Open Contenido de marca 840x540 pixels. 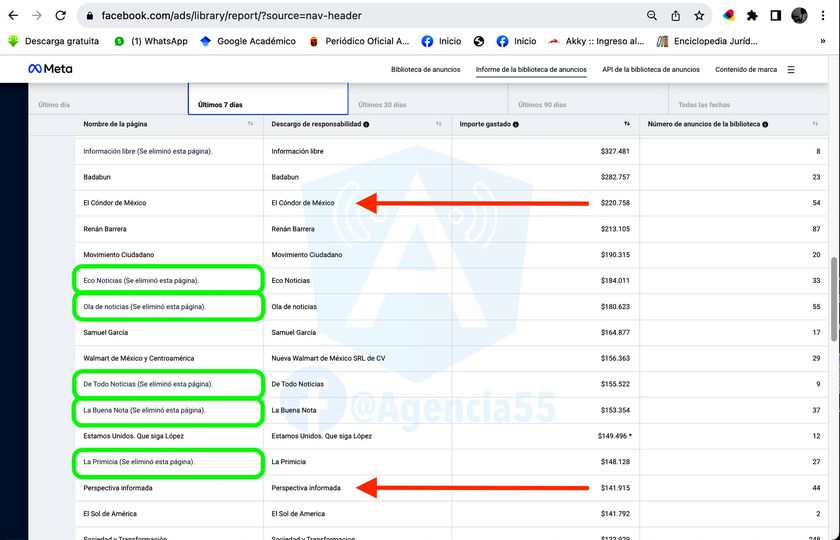[x=746, y=70]
